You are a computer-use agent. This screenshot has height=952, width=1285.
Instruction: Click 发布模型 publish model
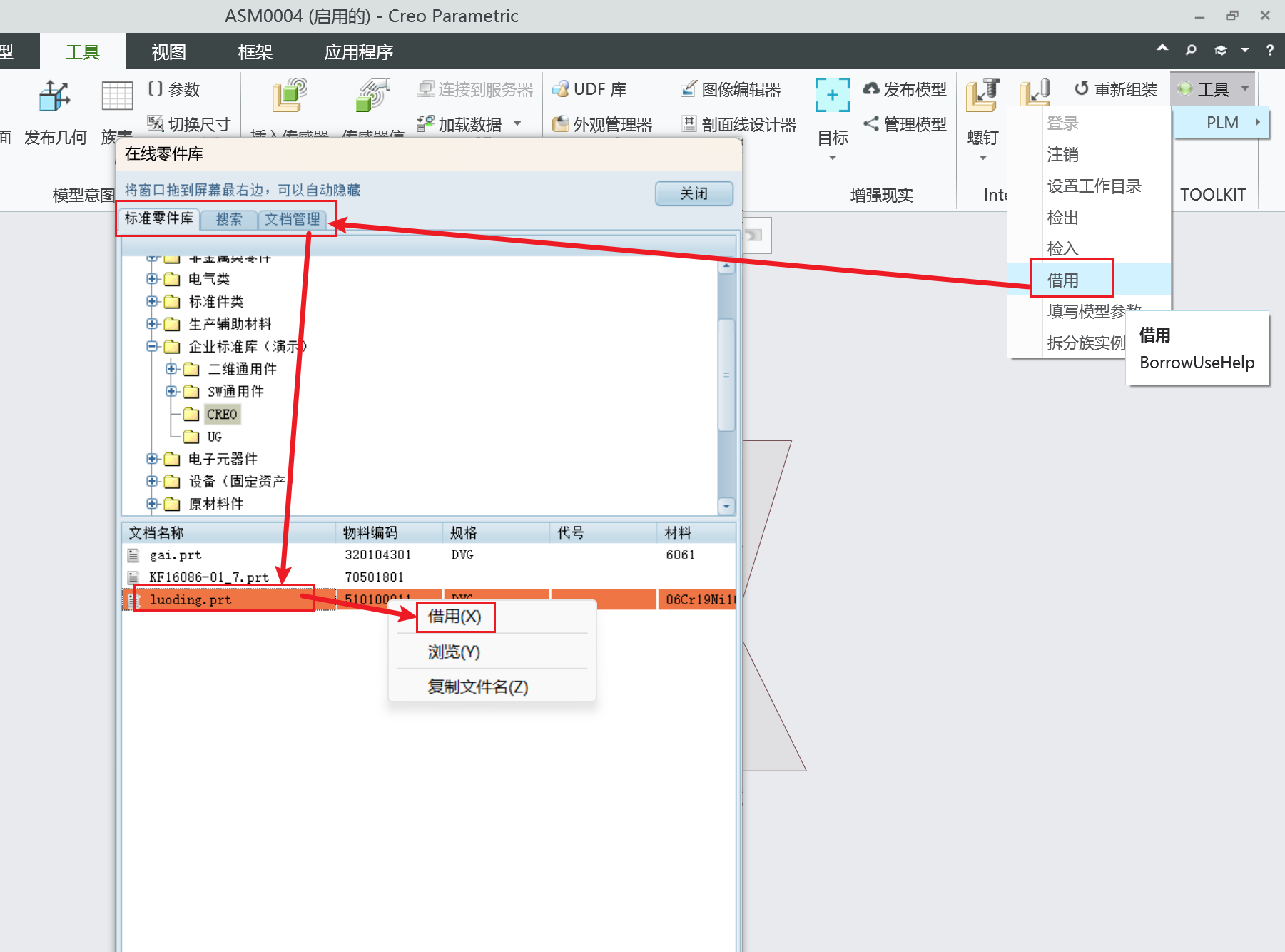(x=904, y=89)
